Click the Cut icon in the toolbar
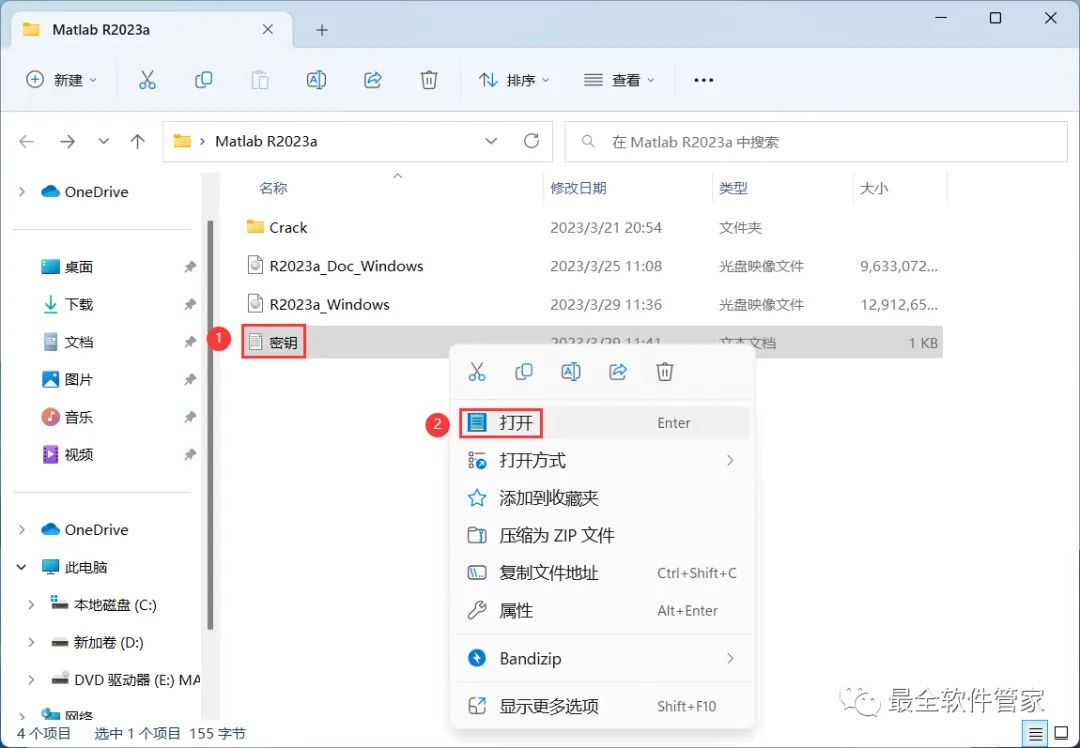The height and width of the screenshot is (748, 1080). point(147,80)
